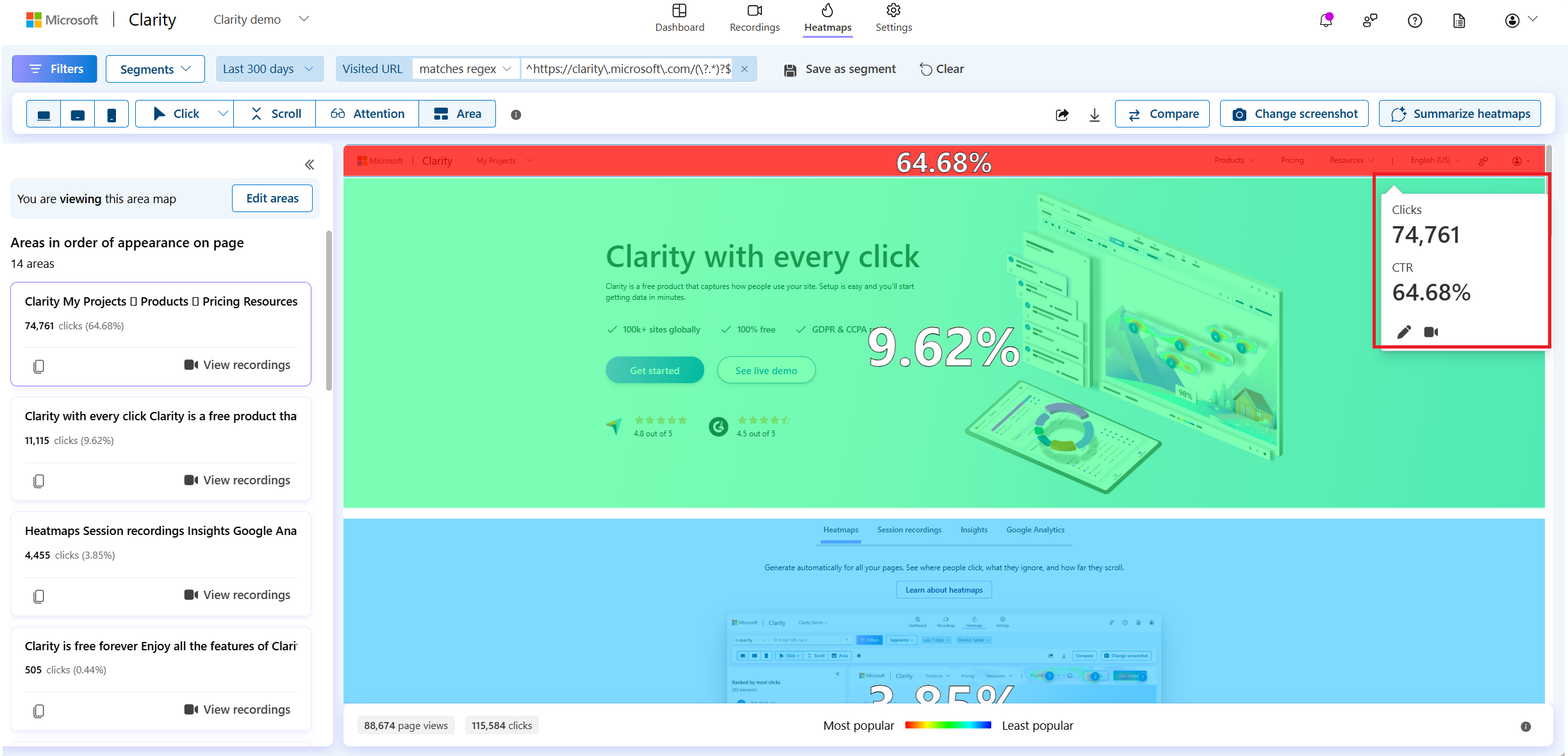Click the Heatmaps tab in top navigation

[x=828, y=17]
